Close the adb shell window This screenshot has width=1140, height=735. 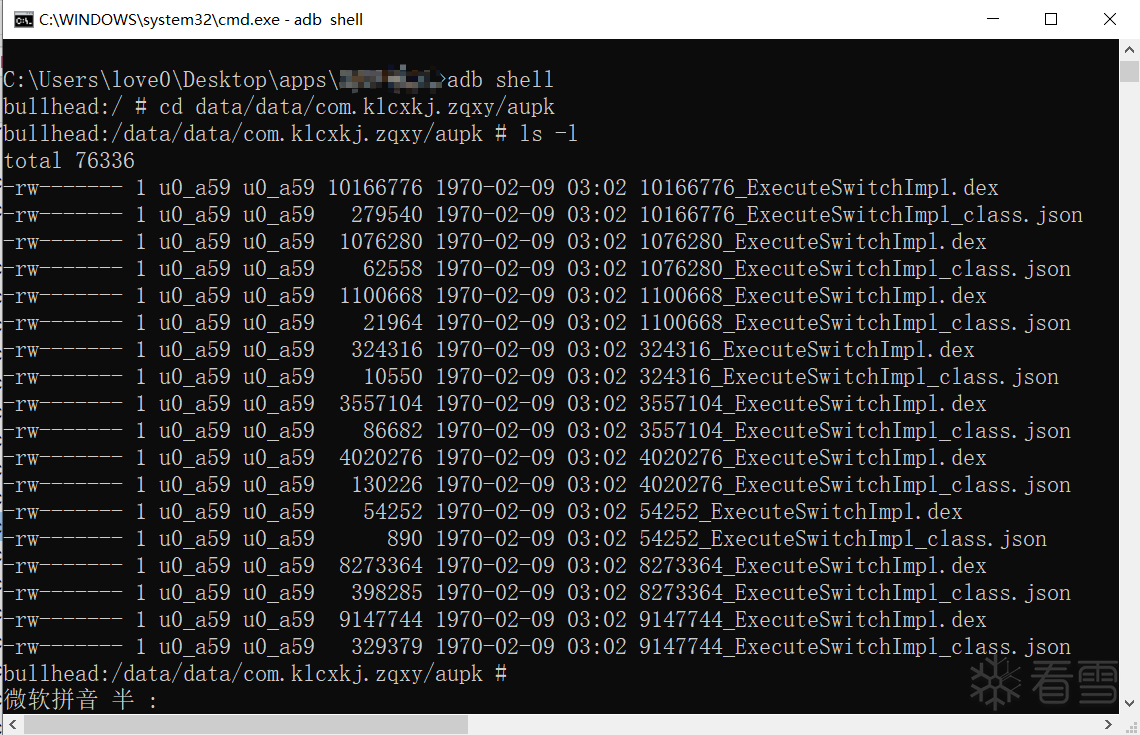click(1109, 19)
